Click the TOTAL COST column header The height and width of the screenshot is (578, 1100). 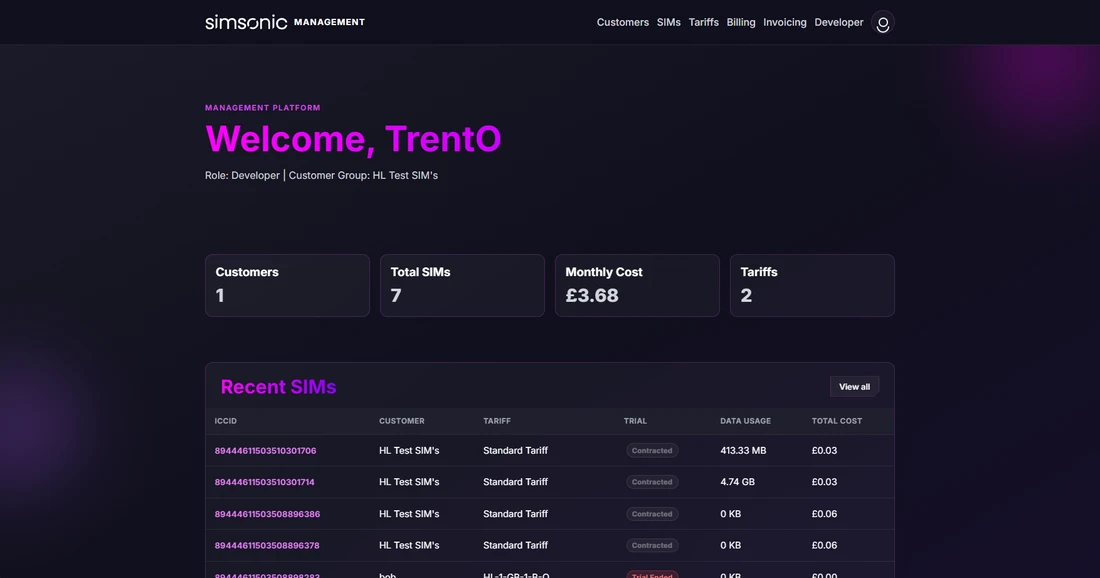pos(837,421)
